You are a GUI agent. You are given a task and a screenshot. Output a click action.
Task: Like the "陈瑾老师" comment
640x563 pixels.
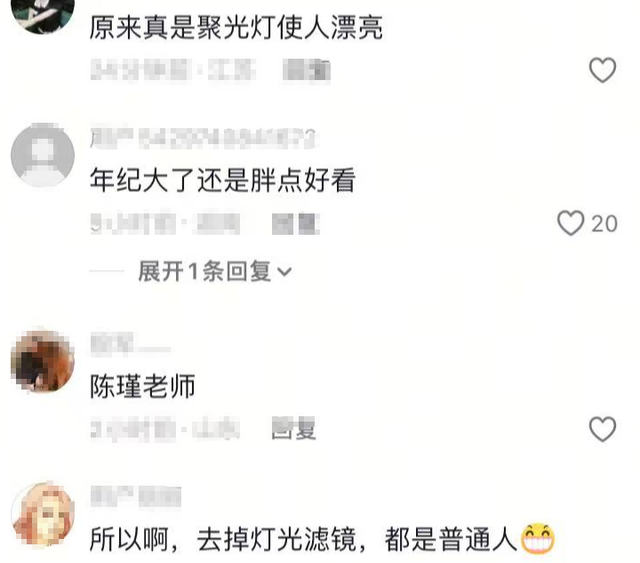pos(602,429)
